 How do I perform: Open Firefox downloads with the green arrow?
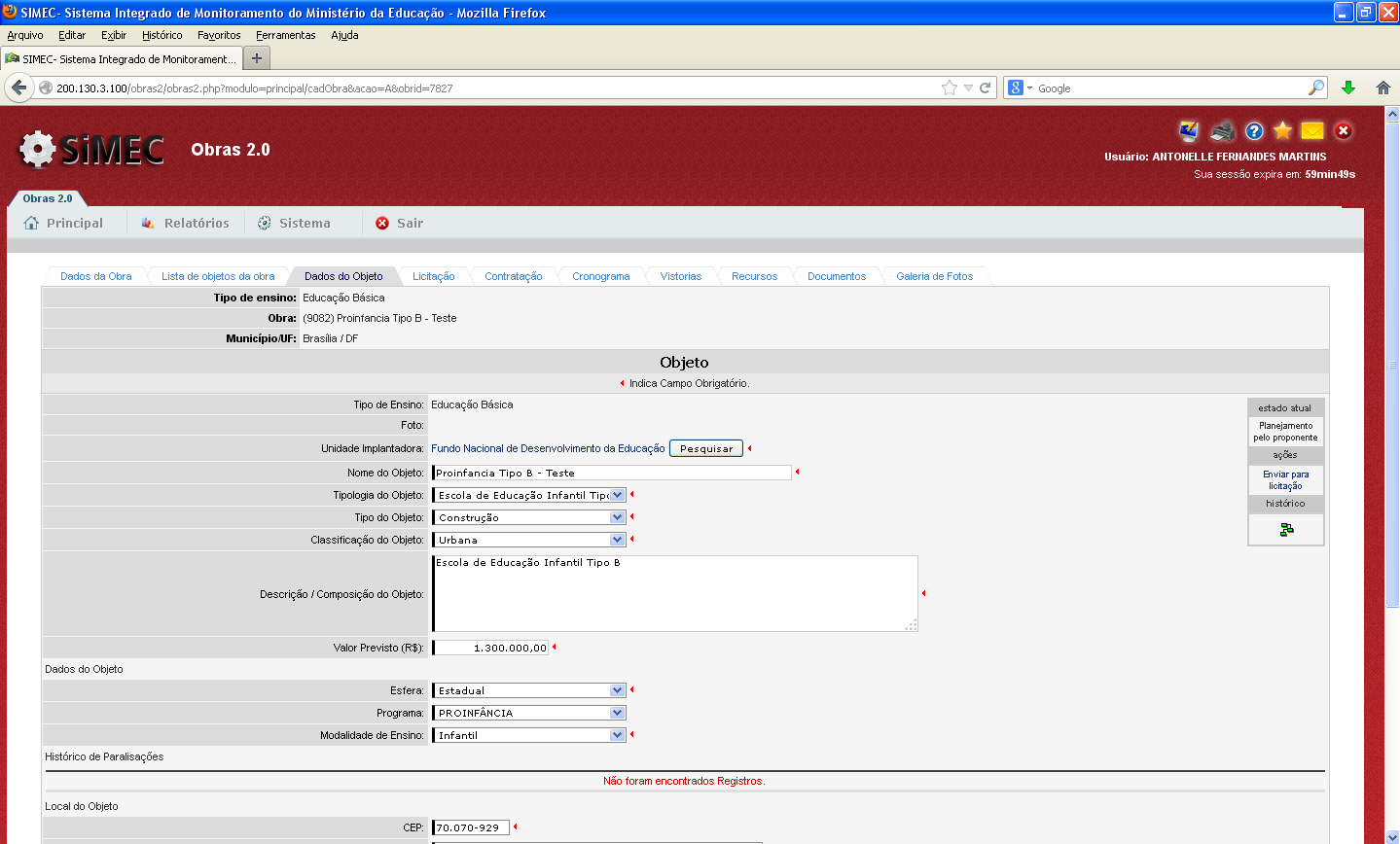(1348, 88)
